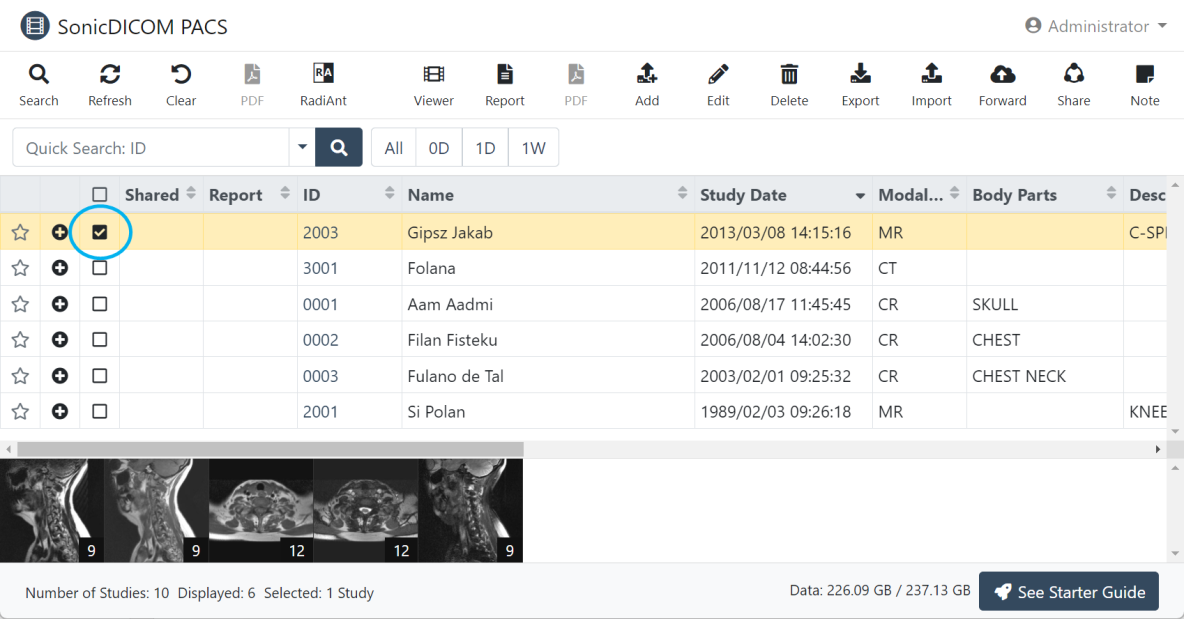This screenshot has height=619, width=1184.
Task: Click the Export icon
Action: coord(860,85)
